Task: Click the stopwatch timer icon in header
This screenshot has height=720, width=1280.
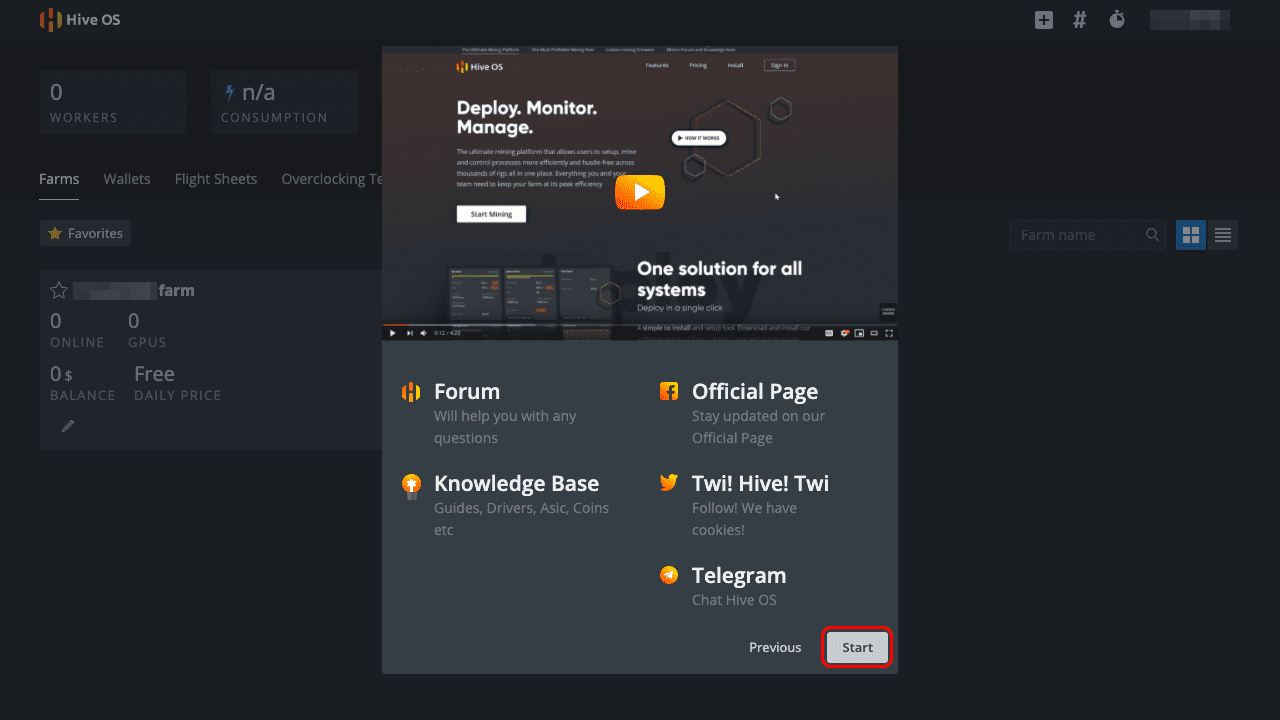Action: coord(1117,20)
